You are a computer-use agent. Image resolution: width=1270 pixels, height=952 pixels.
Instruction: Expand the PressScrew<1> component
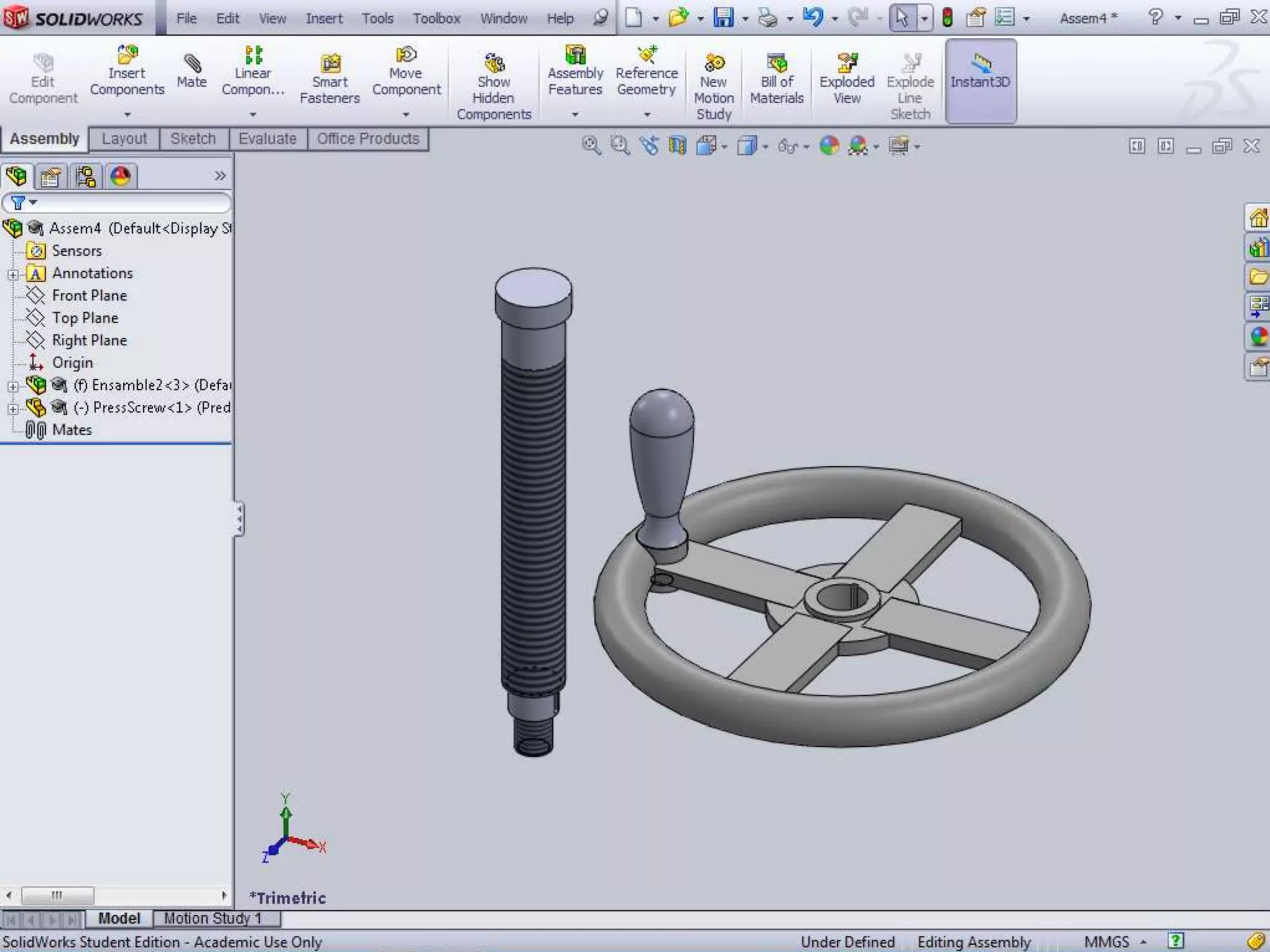13,408
